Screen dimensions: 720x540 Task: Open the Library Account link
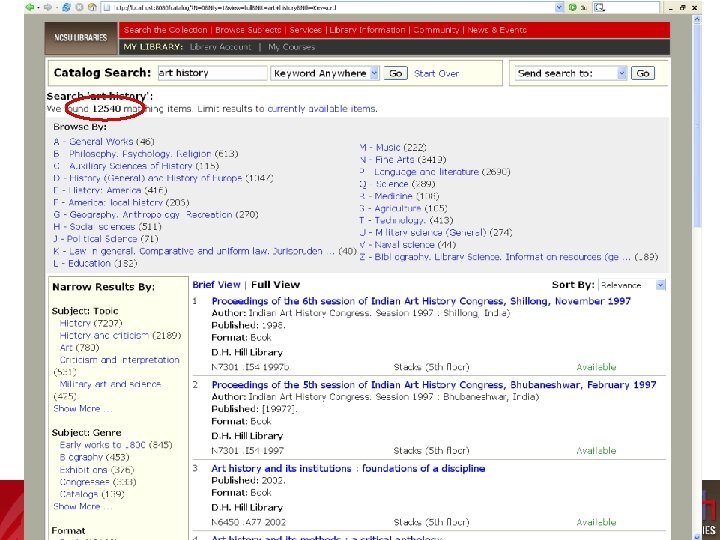click(x=220, y=47)
